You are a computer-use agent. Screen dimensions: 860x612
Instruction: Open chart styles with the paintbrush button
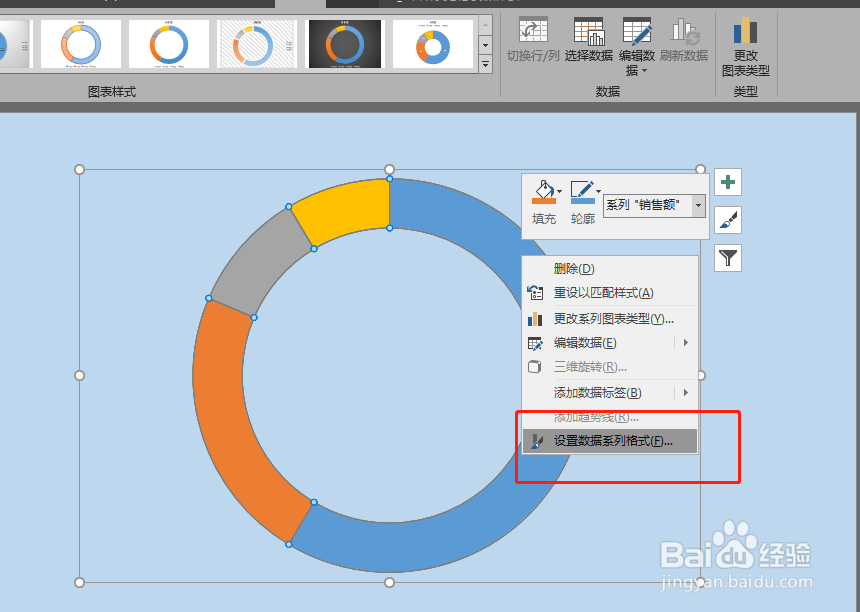728,220
